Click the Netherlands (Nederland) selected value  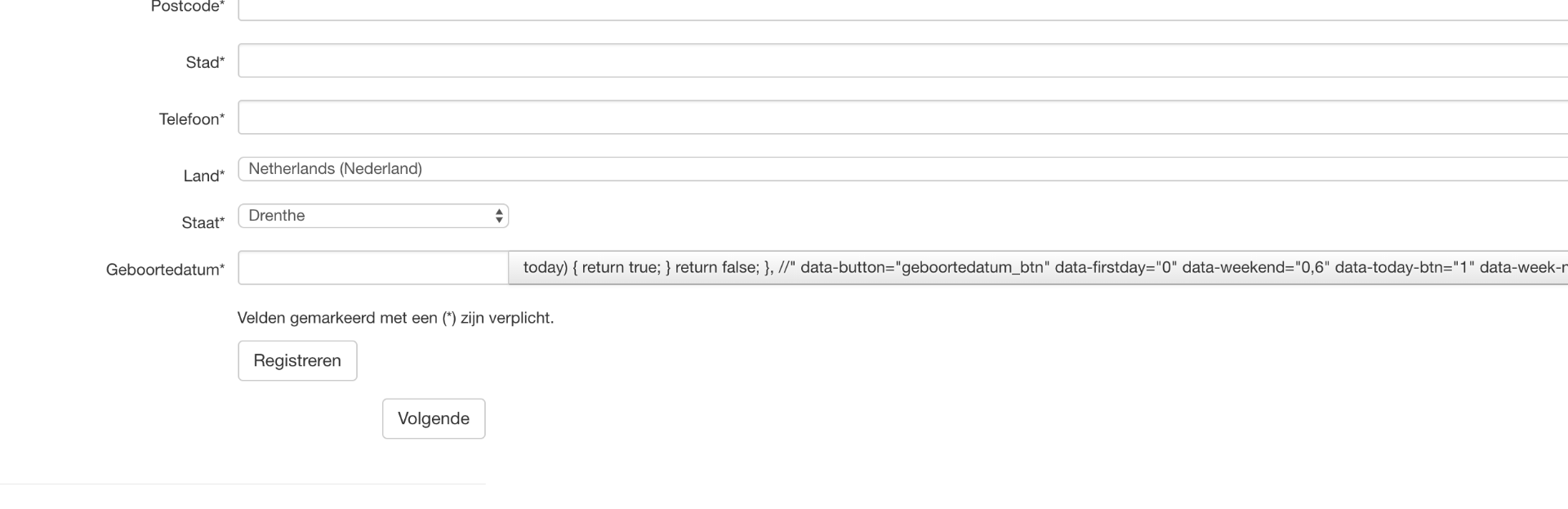click(x=335, y=169)
